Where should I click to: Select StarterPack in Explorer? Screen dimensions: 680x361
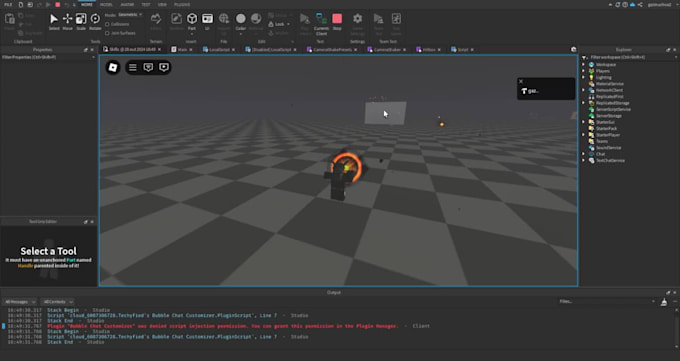click(606, 128)
